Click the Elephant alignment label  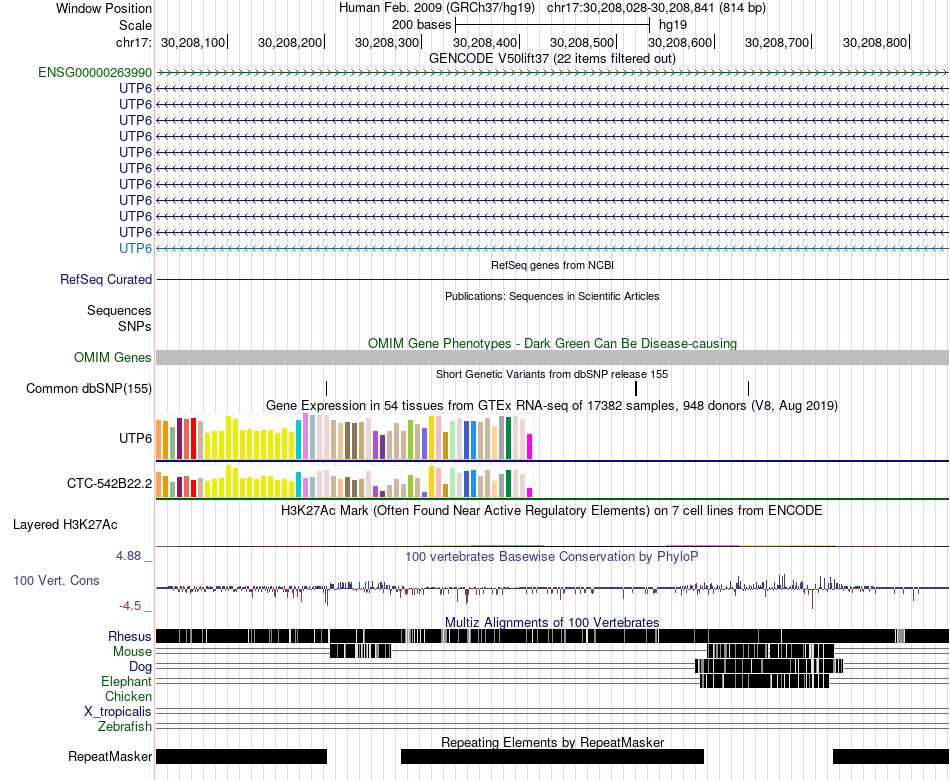click(x=126, y=682)
